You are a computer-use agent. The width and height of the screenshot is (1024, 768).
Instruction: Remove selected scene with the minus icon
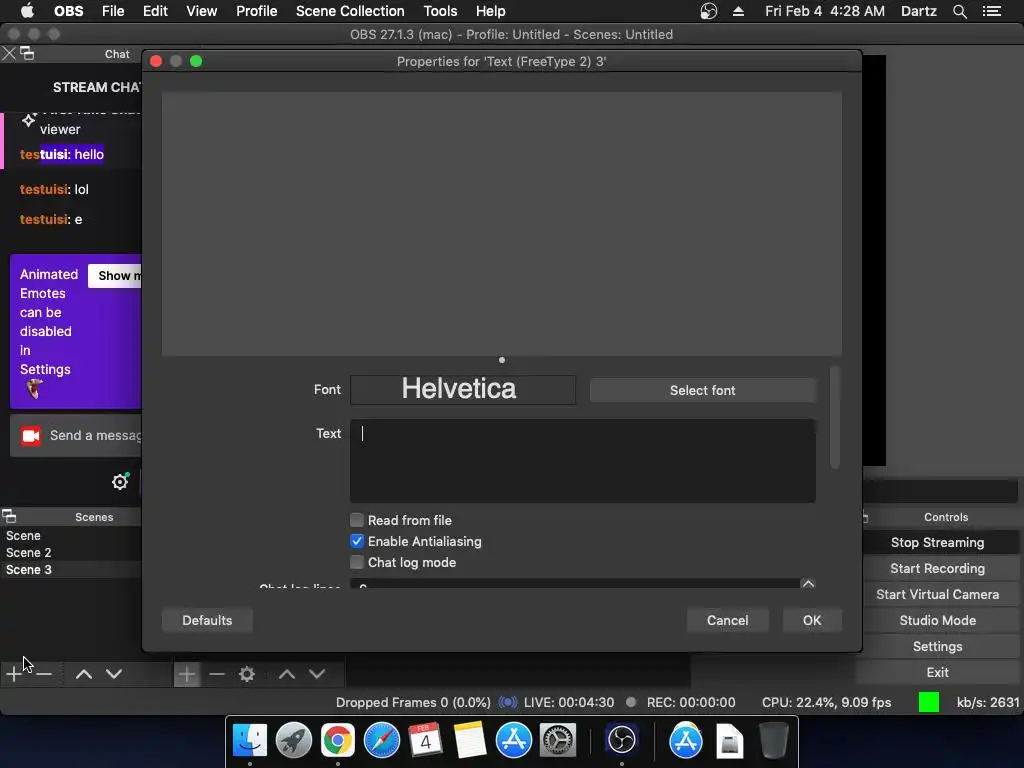click(x=44, y=673)
